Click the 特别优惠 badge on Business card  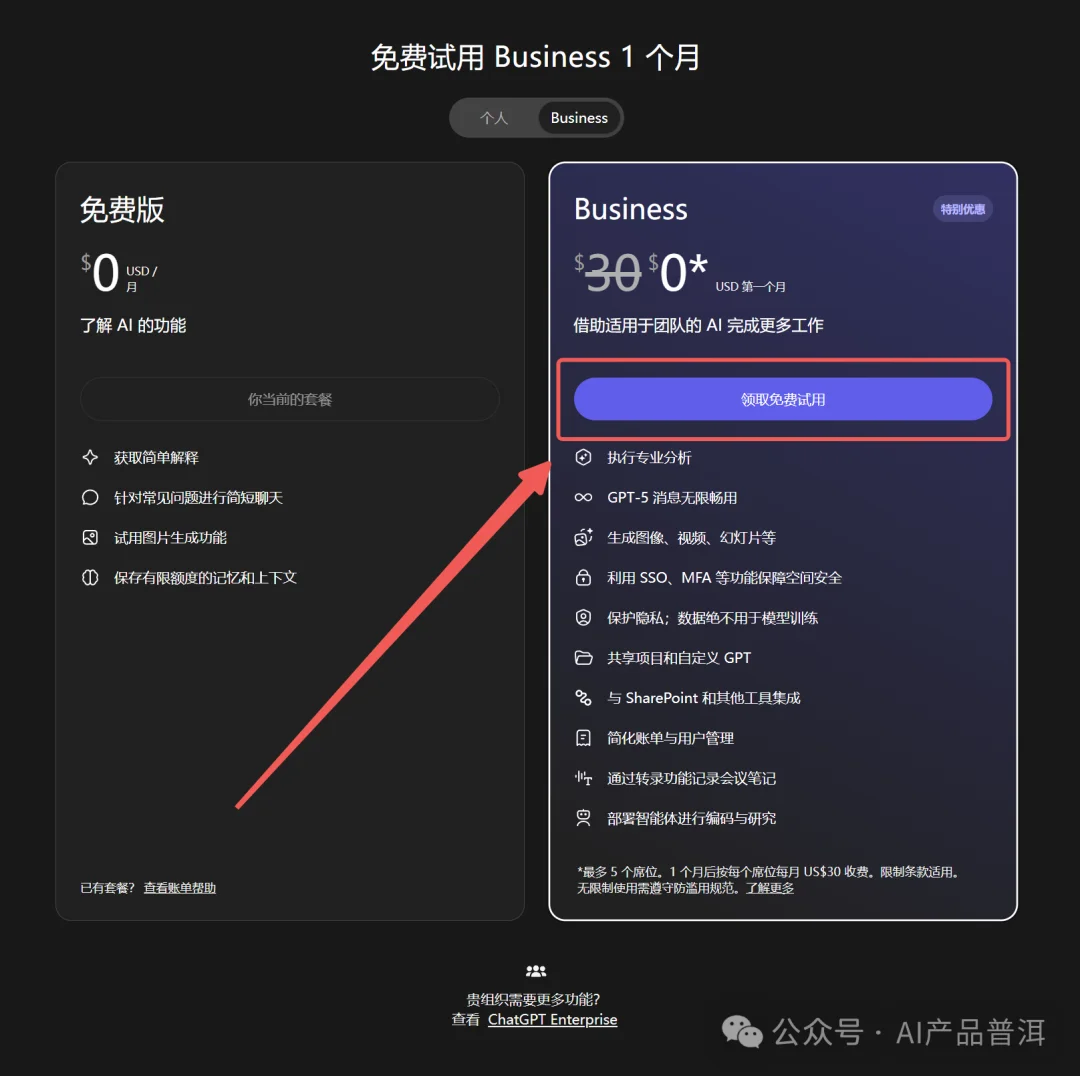pyautogui.click(x=962, y=209)
